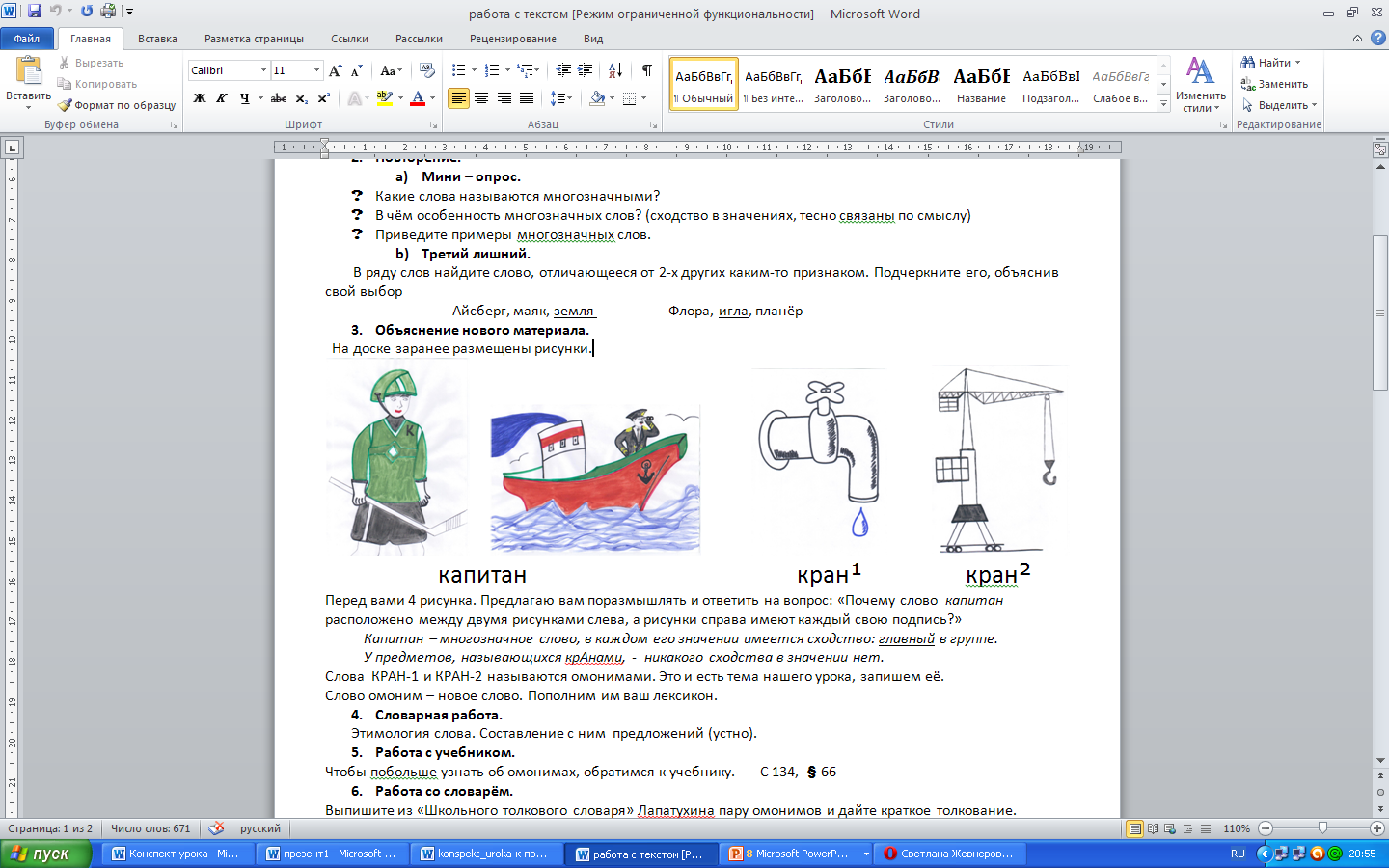Toggle bold formatting button
The width and height of the screenshot is (1389, 868).
[x=200, y=98]
